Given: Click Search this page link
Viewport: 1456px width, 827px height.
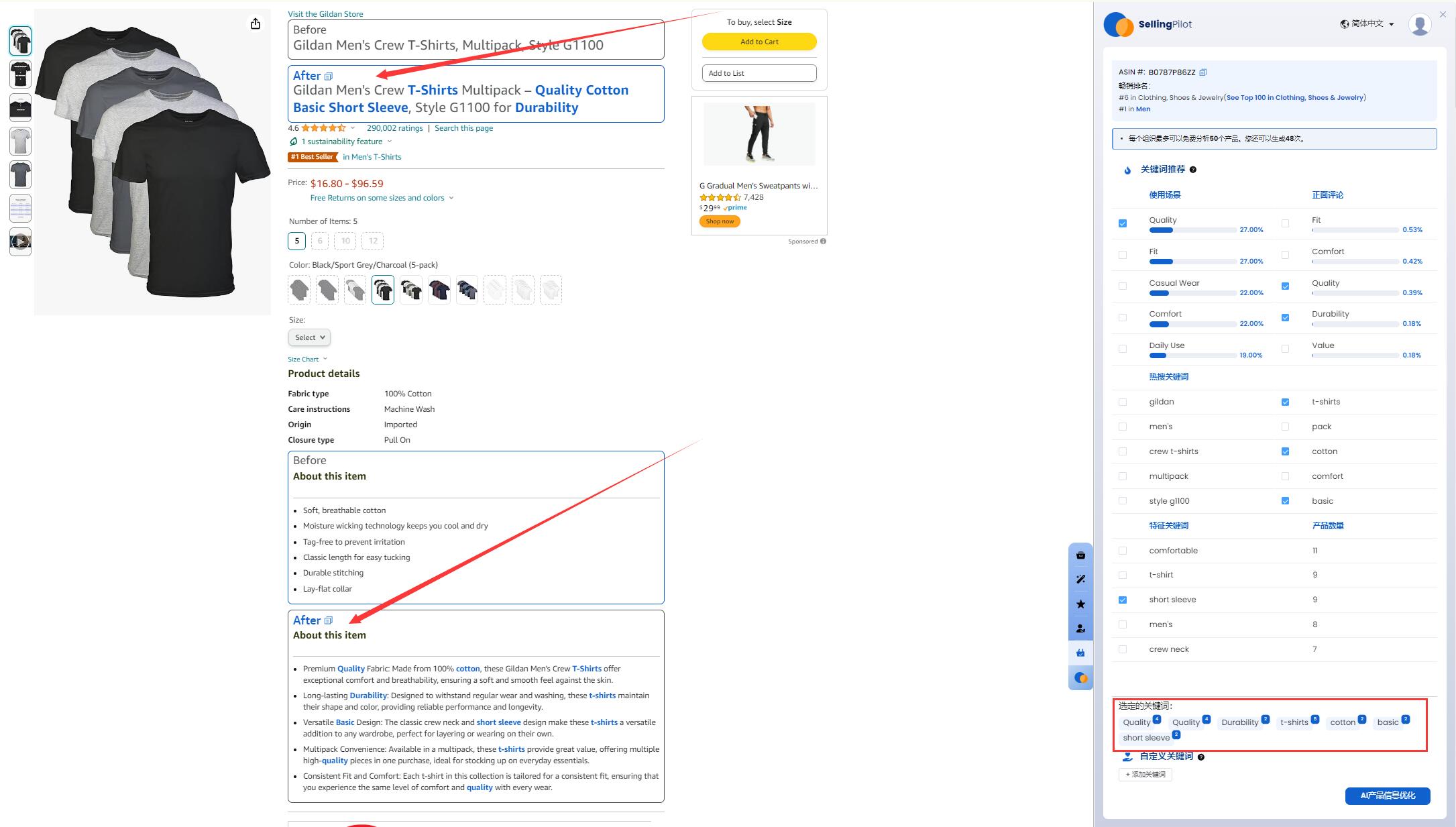Looking at the screenshot, I should coord(463,128).
